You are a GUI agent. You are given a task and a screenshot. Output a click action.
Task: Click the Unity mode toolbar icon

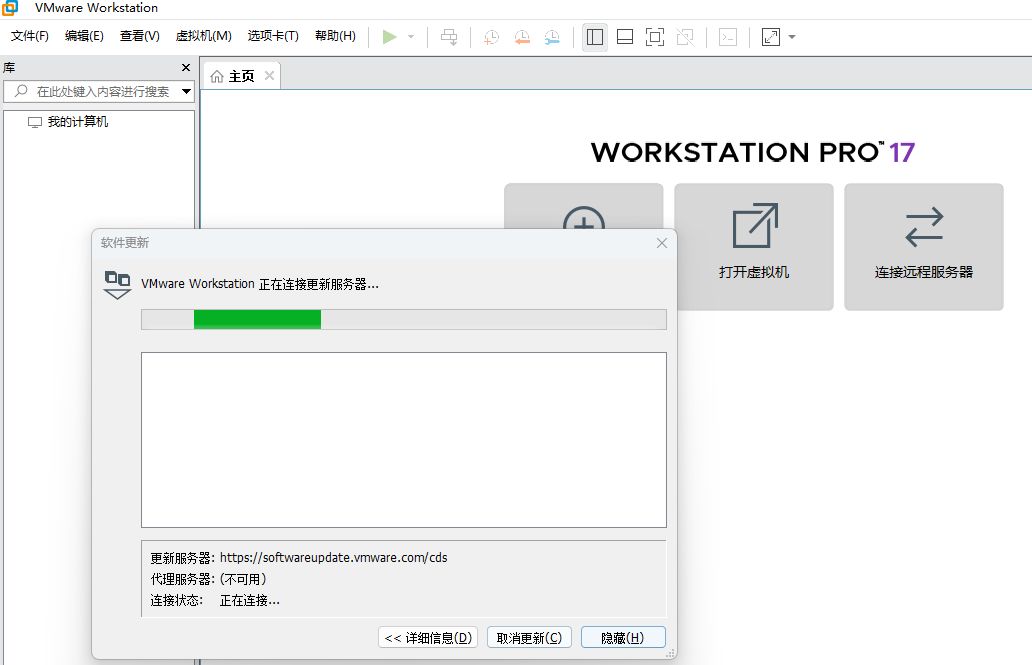[x=685, y=37]
